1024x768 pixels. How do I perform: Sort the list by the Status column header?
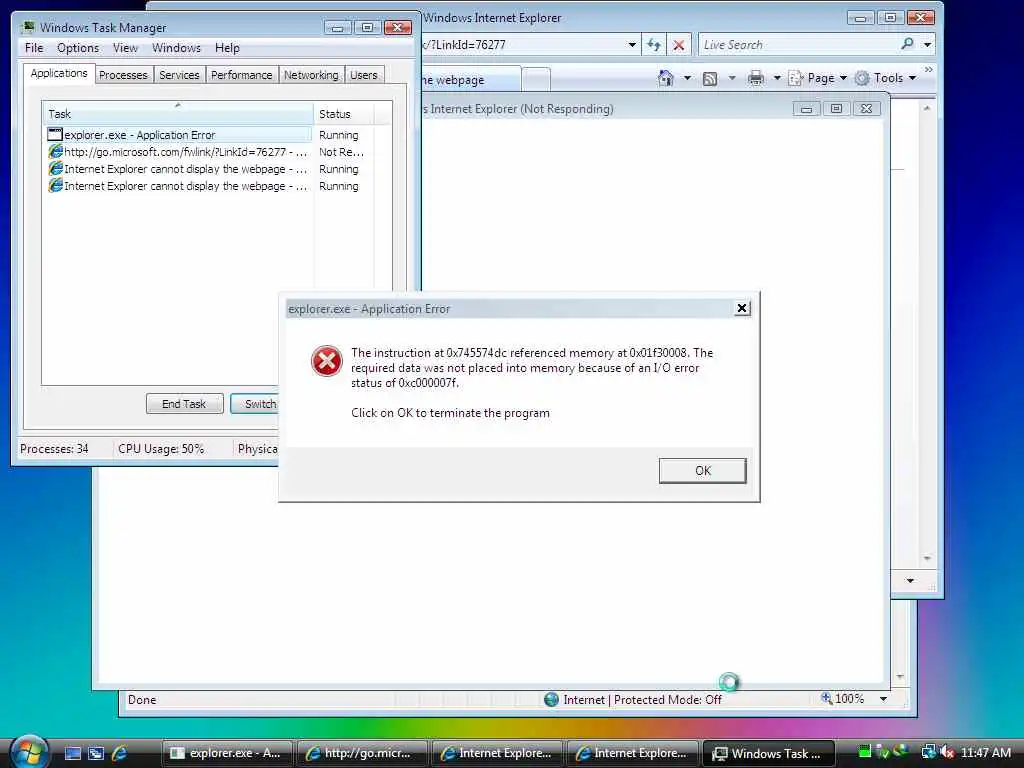[x=344, y=114]
